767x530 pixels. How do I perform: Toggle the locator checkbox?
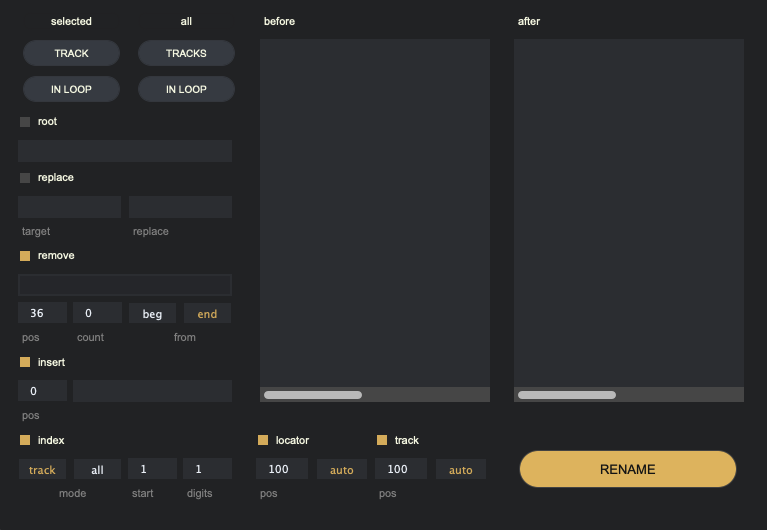(x=263, y=440)
